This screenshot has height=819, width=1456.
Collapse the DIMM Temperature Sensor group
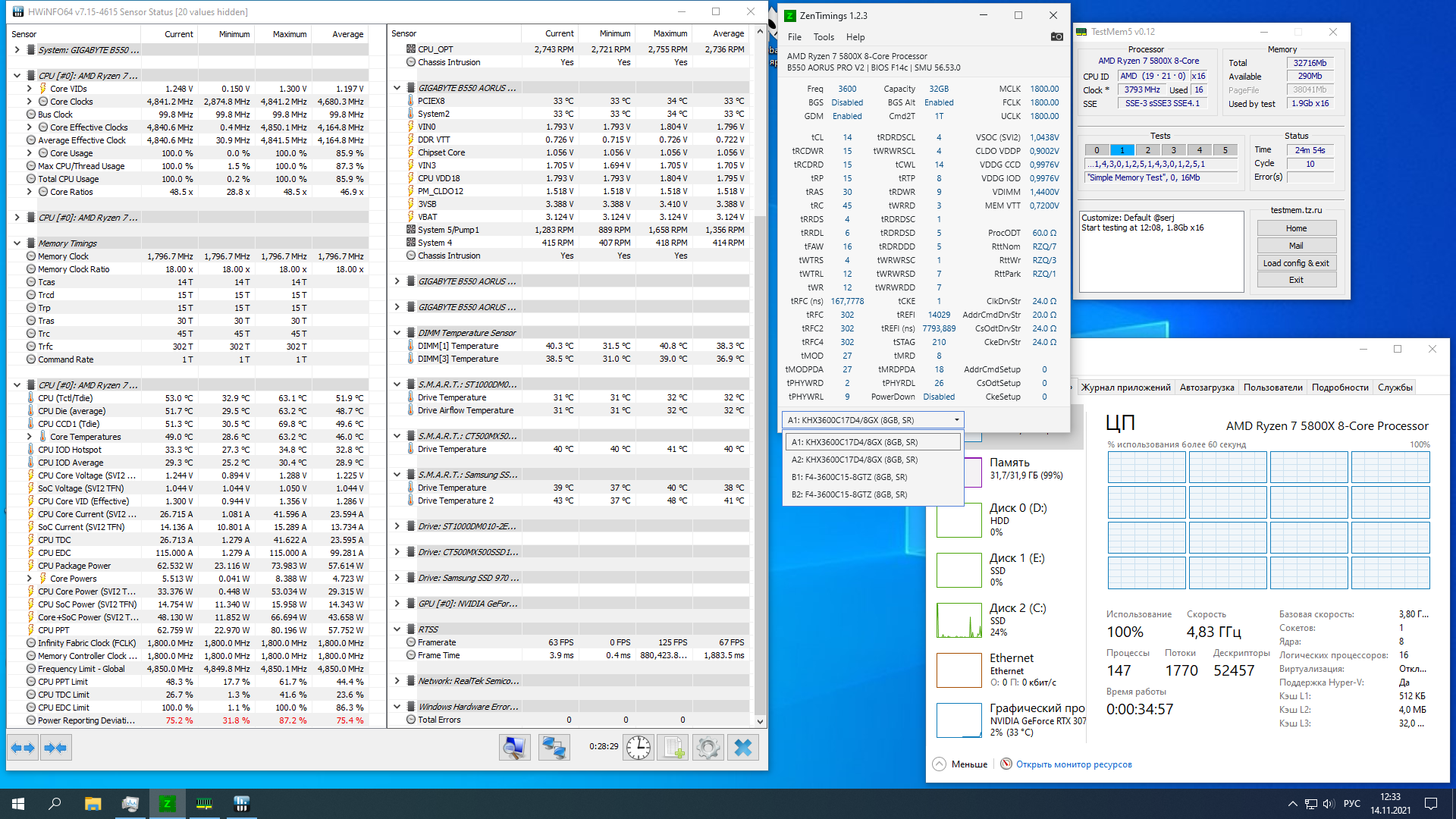tap(397, 333)
